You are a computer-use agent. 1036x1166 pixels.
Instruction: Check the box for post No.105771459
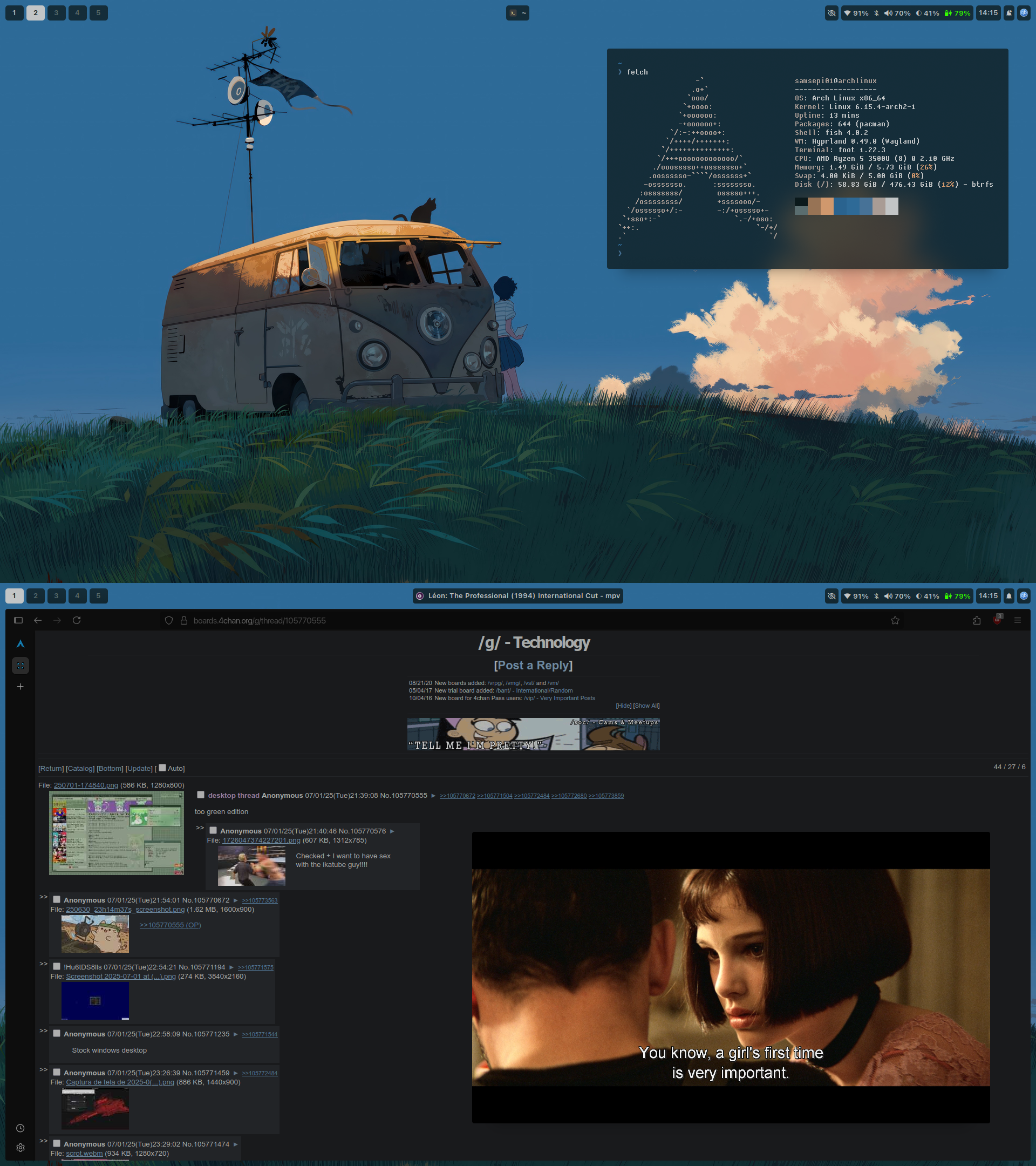coord(57,1072)
